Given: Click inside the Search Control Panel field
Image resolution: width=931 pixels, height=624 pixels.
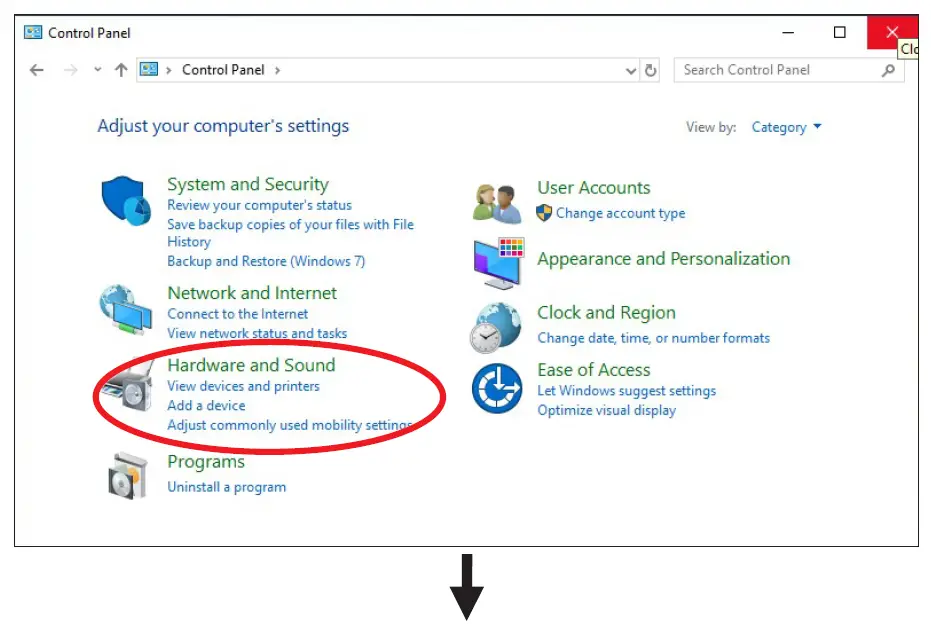Looking at the screenshot, I should 775,70.
